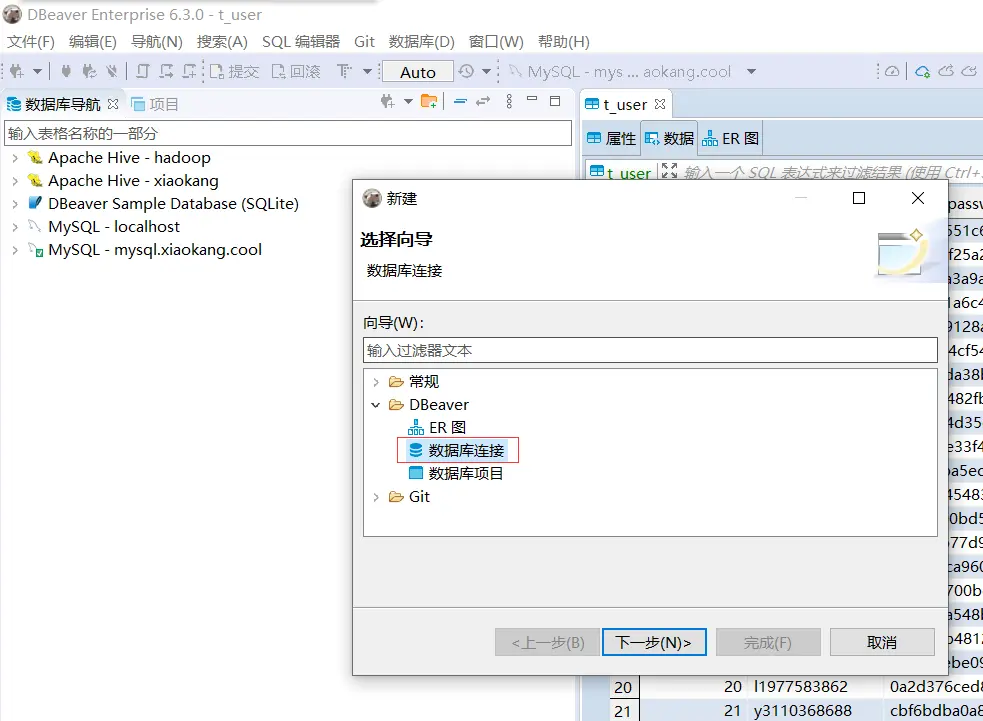Switch to the ER 图 tab in t_user editor
The image size is (983, 721).
click(730, 138)
